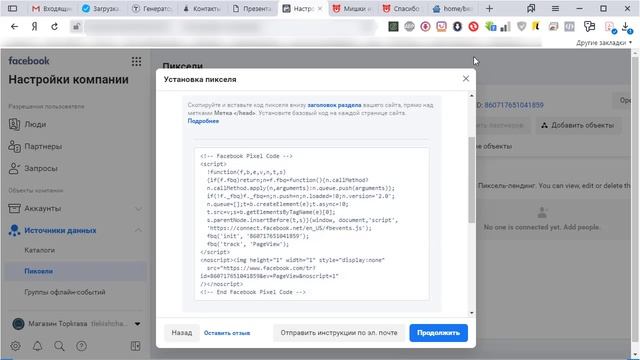Click inside pixel code box to copy
This screenshot has width=640, height=360.
[312, 224]
